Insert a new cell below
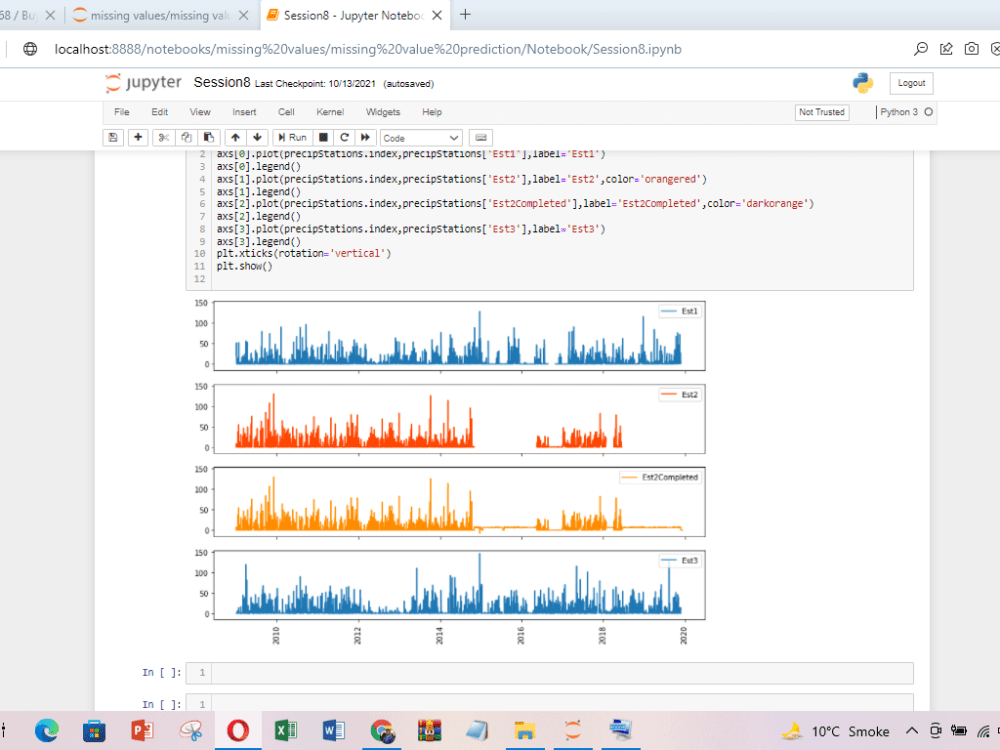1000x750 pixels. (x=138, y=137)
